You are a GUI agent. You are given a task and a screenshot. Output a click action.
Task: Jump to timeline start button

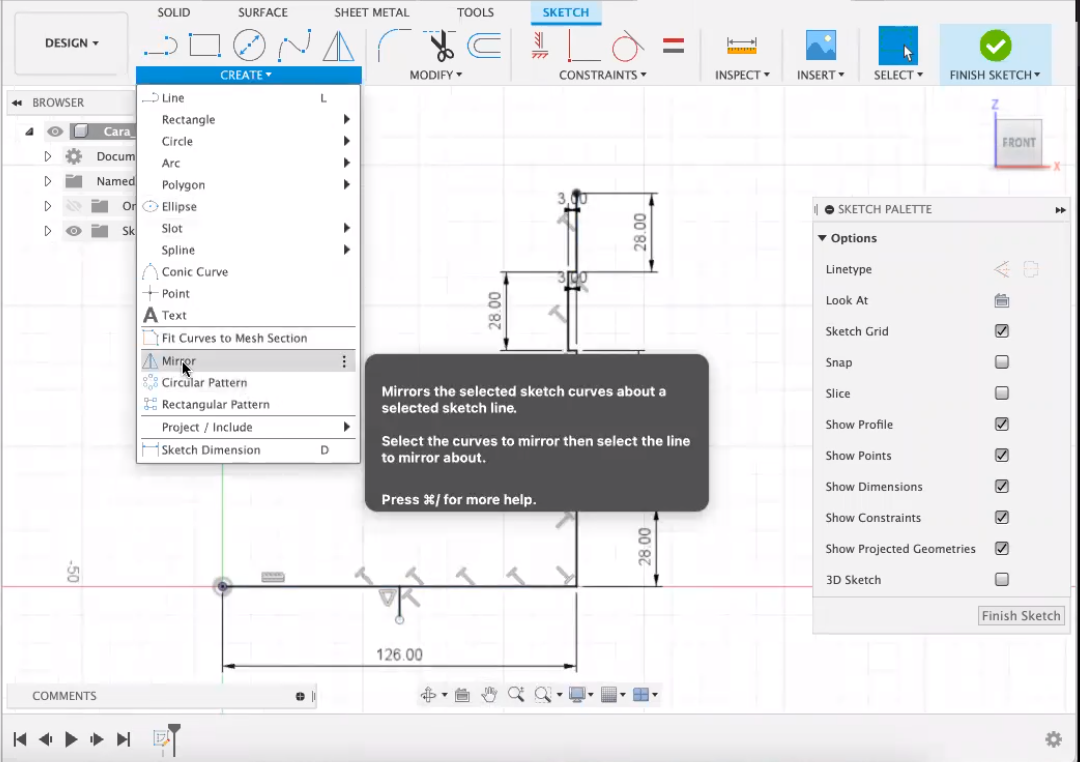click(x=20, y=739)
